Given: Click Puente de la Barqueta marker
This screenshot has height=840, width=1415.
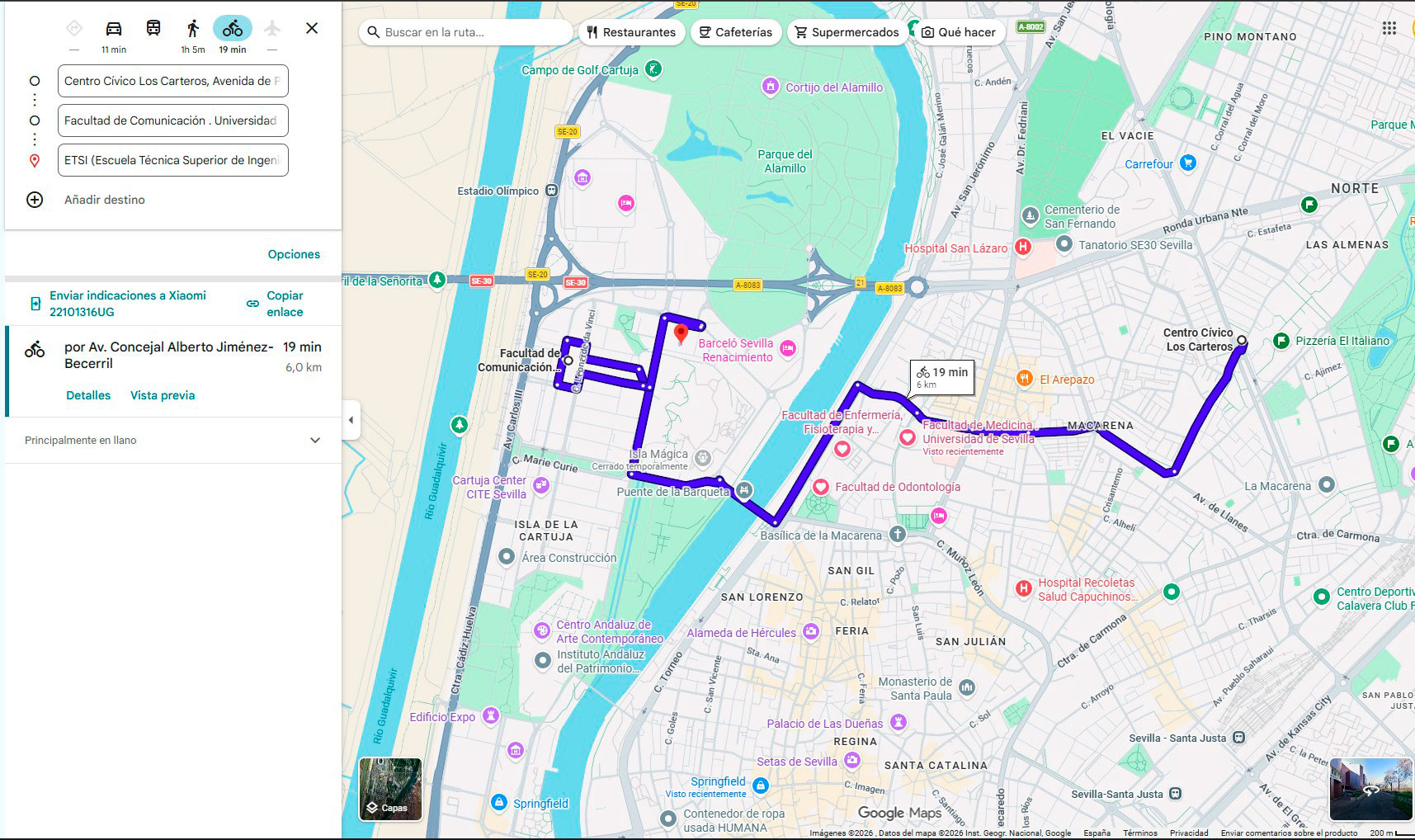Looking at the screenshot, I should (x=744, y=491).
